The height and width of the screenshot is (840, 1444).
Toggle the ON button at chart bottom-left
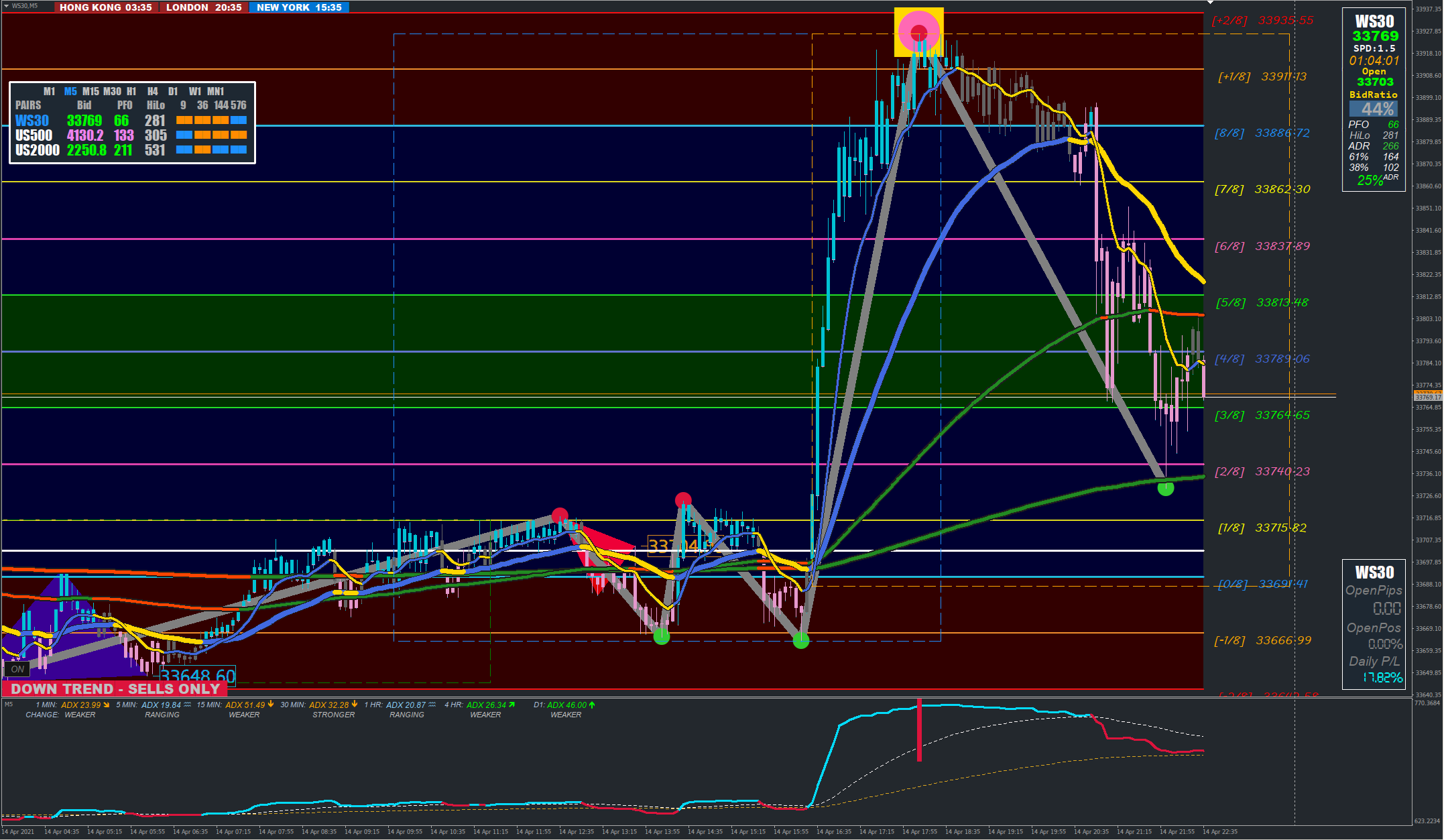pos(17,669)
